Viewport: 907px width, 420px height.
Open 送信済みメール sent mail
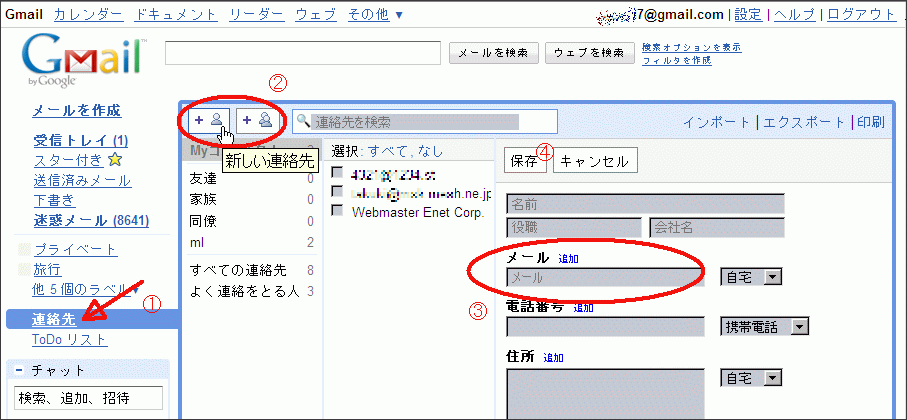[82, 180]
